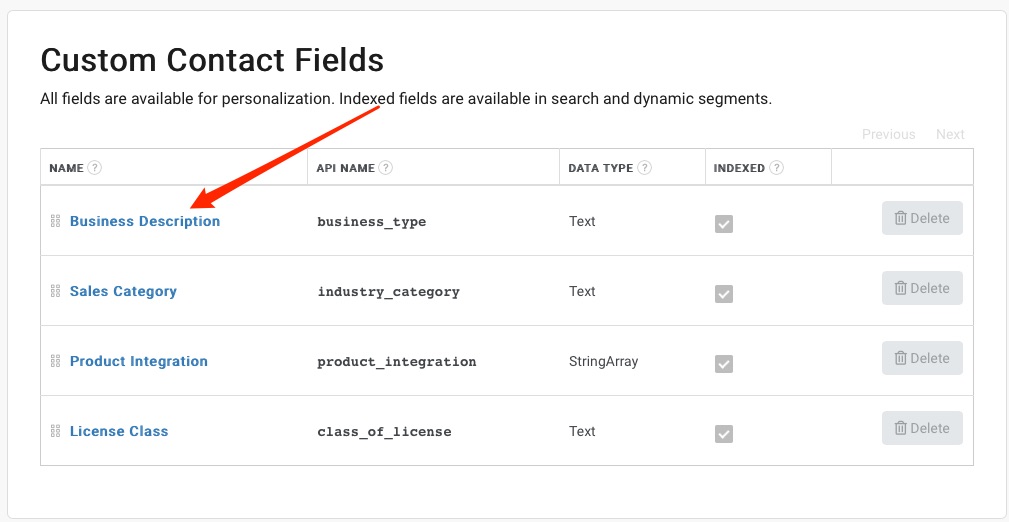Toggle the Indexed checkbox for class_of_license
The image size is (1009, 522).
(x=724, y=434)
